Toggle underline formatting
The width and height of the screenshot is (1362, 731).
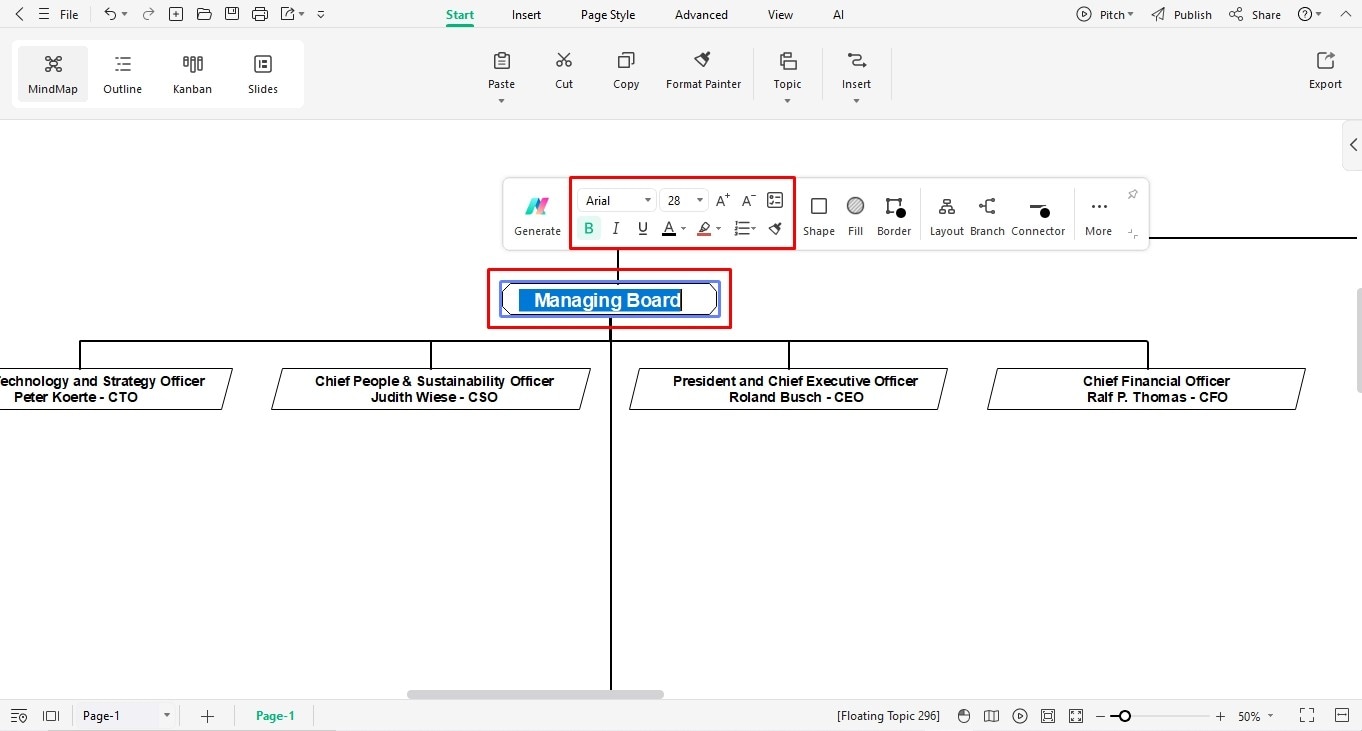click(642, 228)
